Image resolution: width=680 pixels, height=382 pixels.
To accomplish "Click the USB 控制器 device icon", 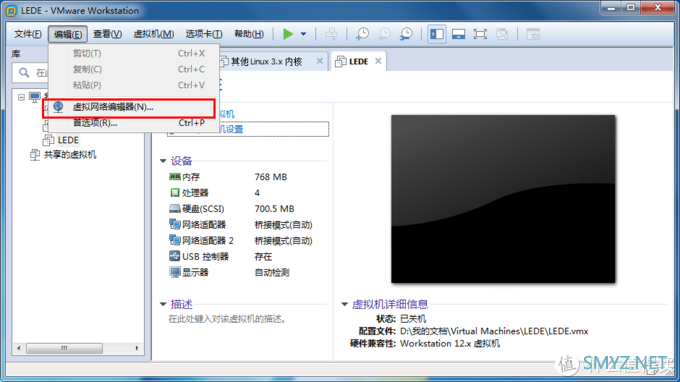I will (174, 256).
